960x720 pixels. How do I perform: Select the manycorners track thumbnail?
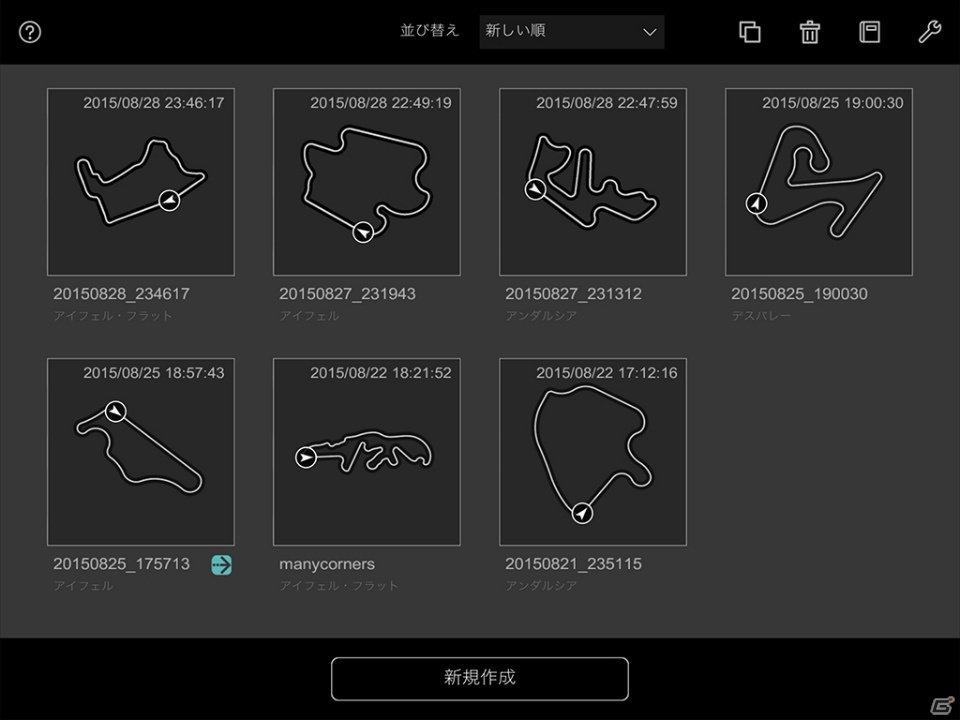[x=367, y=452]
